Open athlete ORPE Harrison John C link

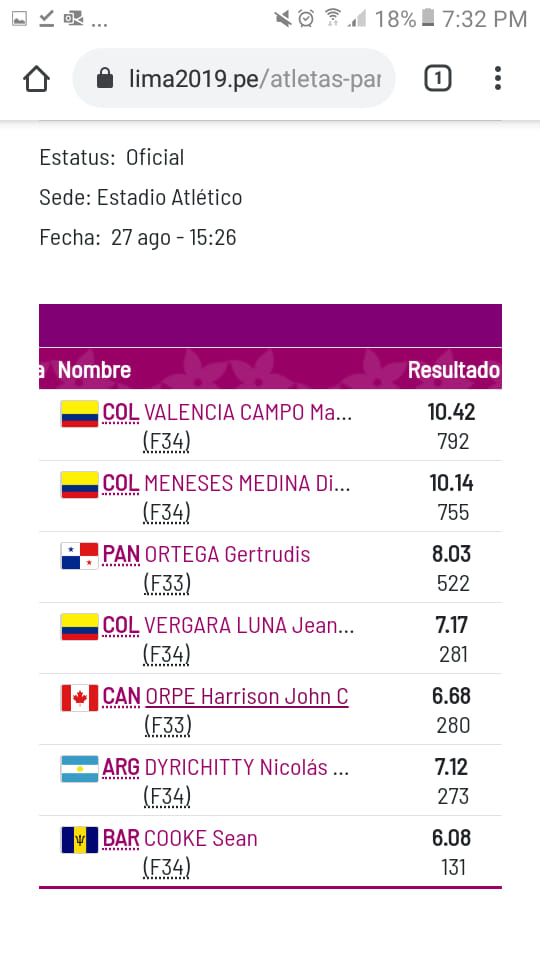247,697
